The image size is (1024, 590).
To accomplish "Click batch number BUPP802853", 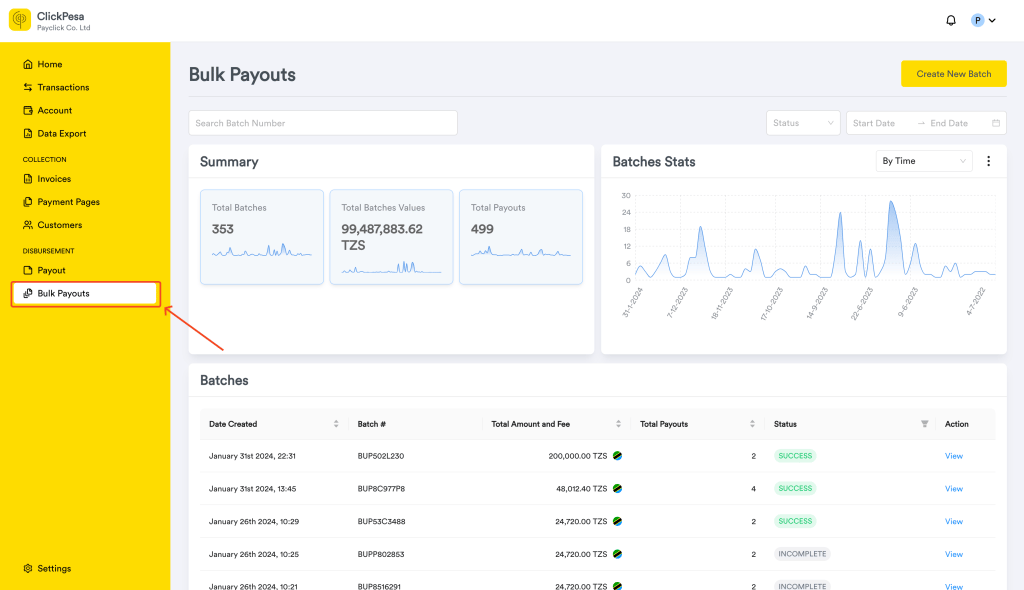I will click(x=381, y=554).
